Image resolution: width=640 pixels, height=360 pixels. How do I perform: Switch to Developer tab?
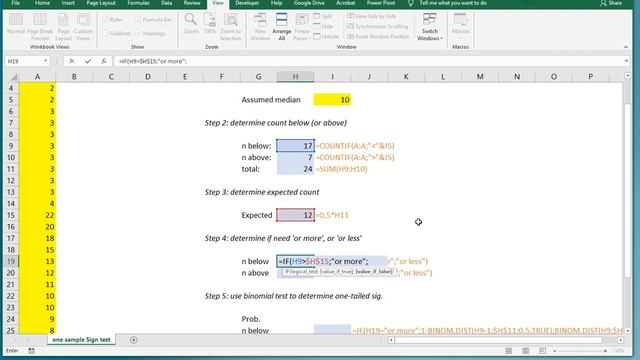(247, 3)
